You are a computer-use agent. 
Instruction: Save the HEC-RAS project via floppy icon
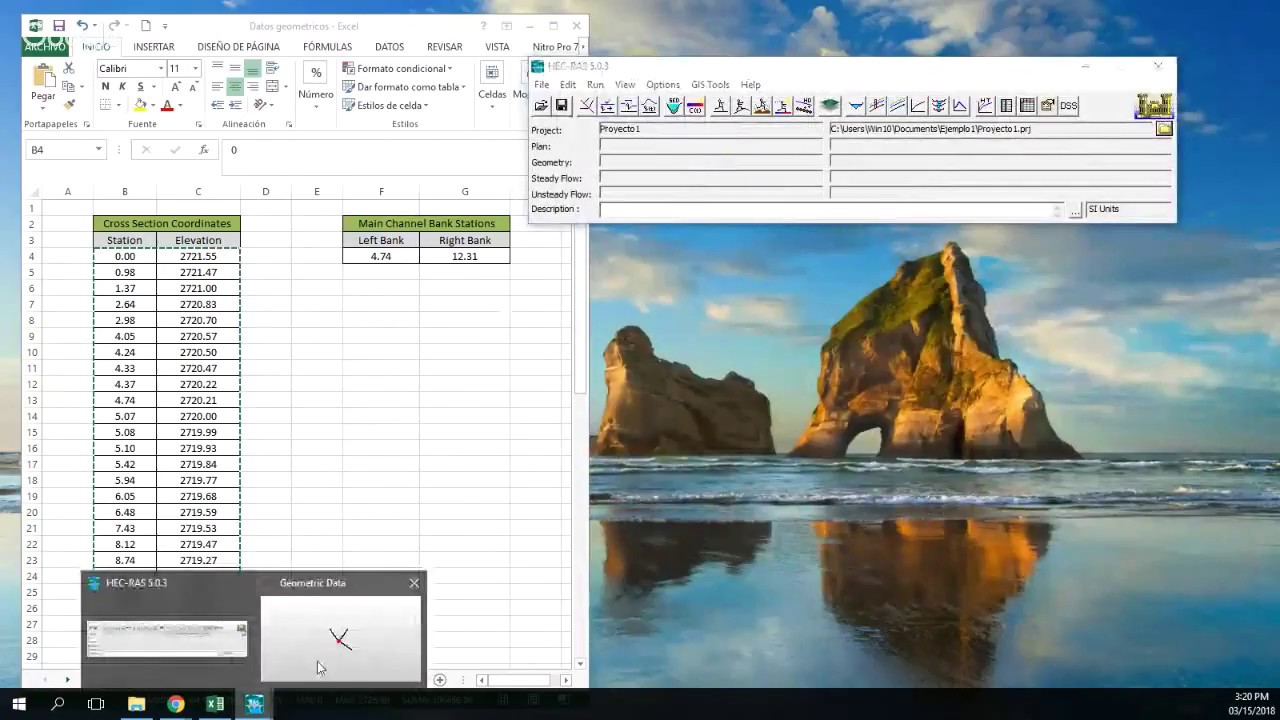click(x=561, y=105)
